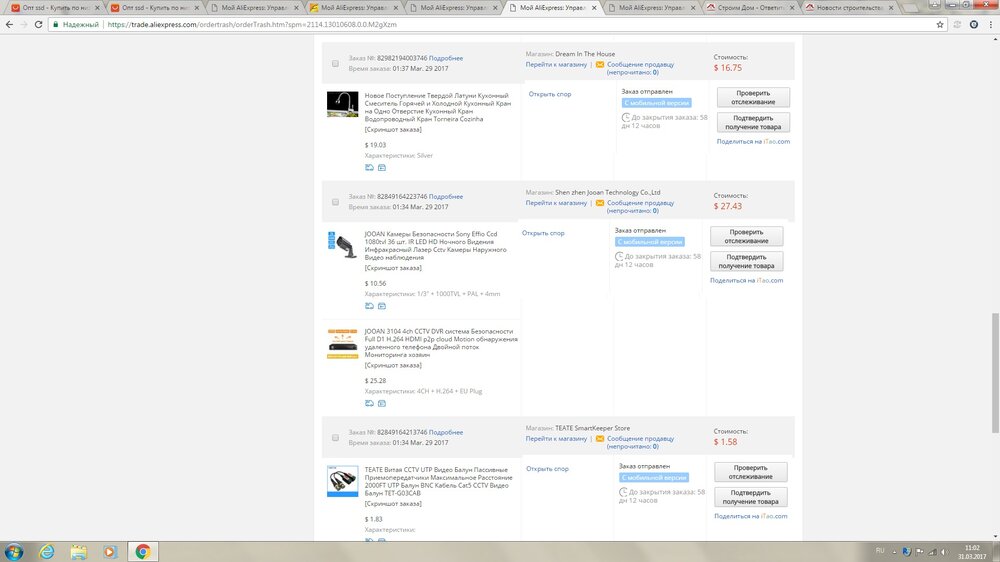Click the 'JOOAN 3104 4ch CCTV DVR' product title
This screenshot has height=562, width=1000.
click(441, 343)
